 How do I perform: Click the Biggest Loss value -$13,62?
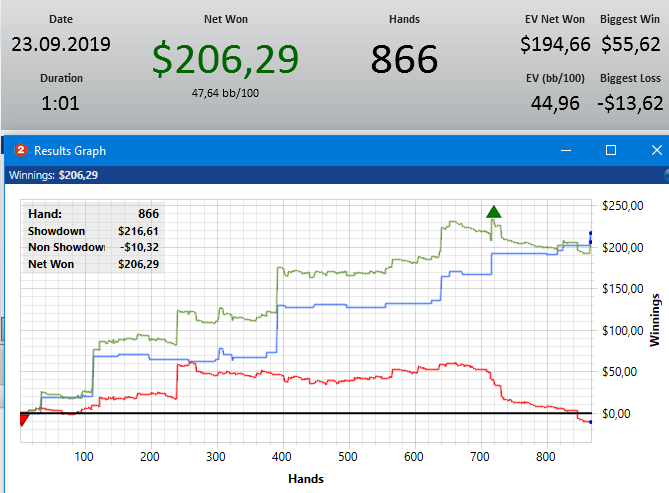(630, 103)
